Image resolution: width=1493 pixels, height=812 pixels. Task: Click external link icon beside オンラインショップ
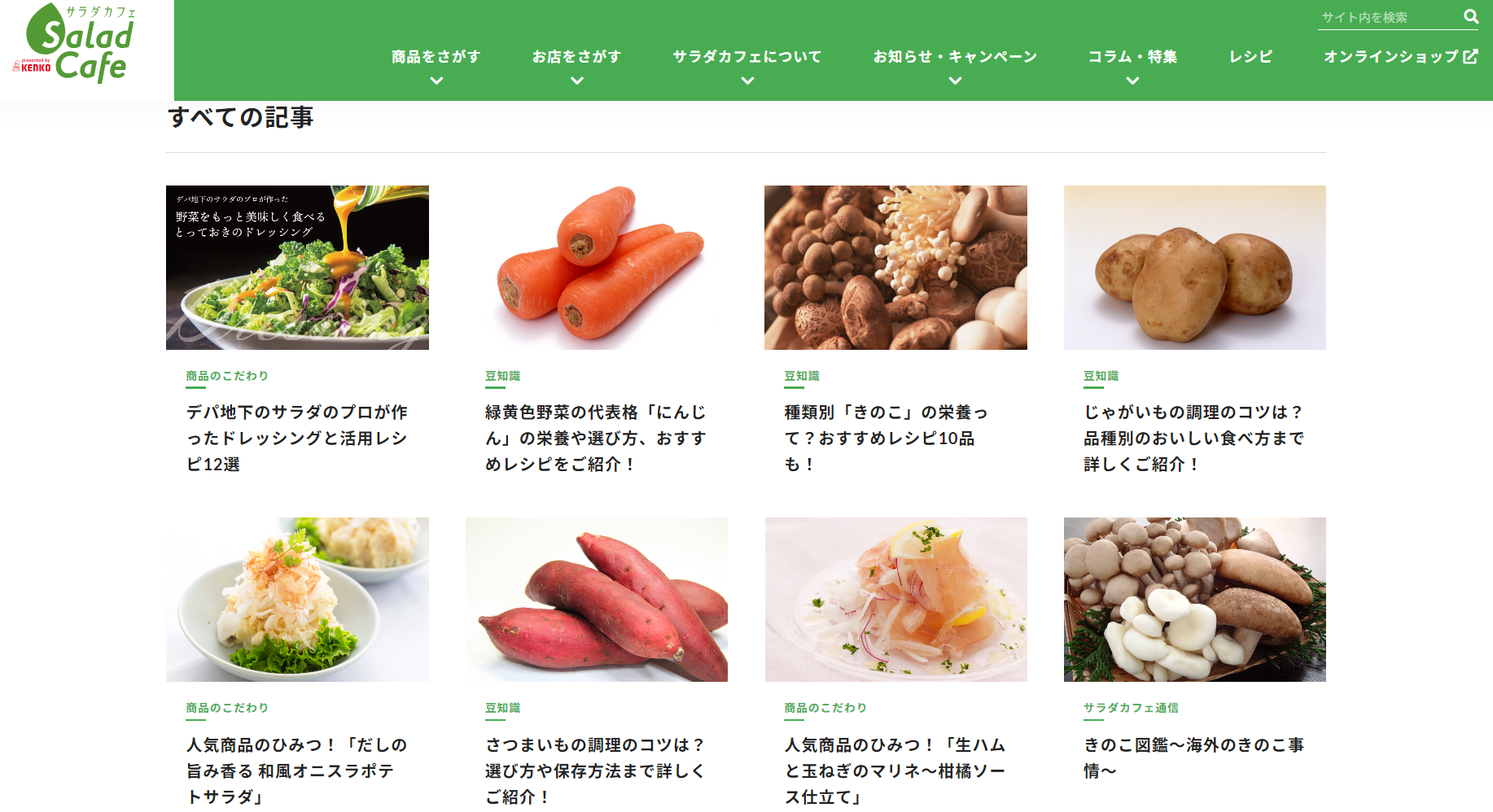[1470, 56]
